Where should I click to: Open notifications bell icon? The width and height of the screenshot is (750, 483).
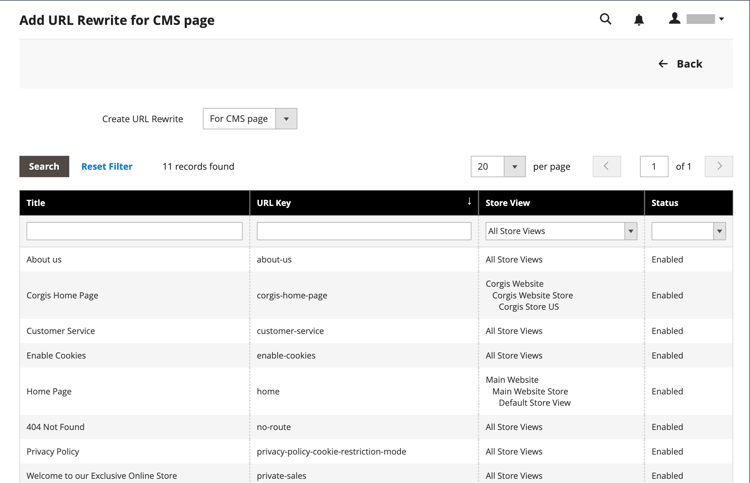(639, 20)
